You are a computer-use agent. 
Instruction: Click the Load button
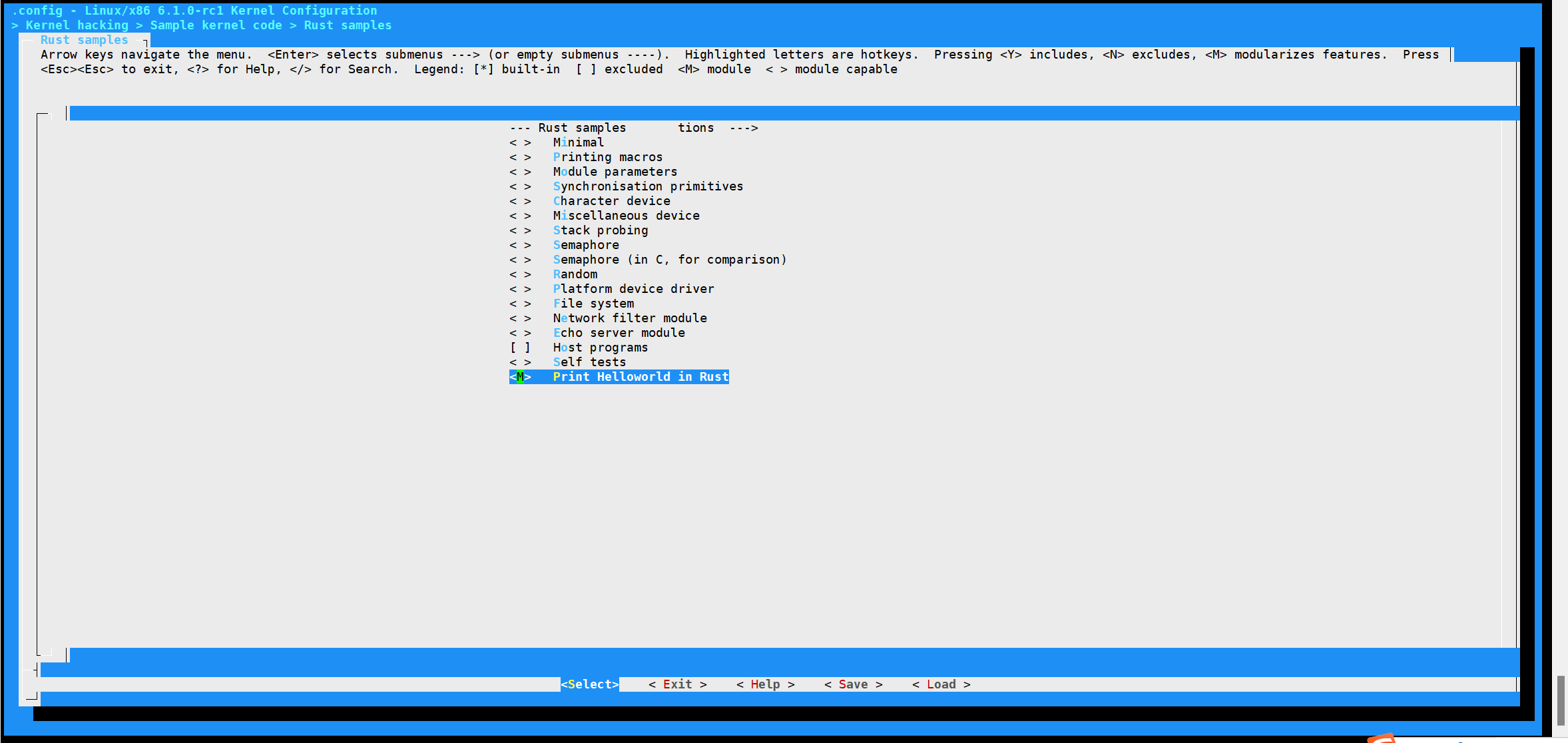click(941, 684)
